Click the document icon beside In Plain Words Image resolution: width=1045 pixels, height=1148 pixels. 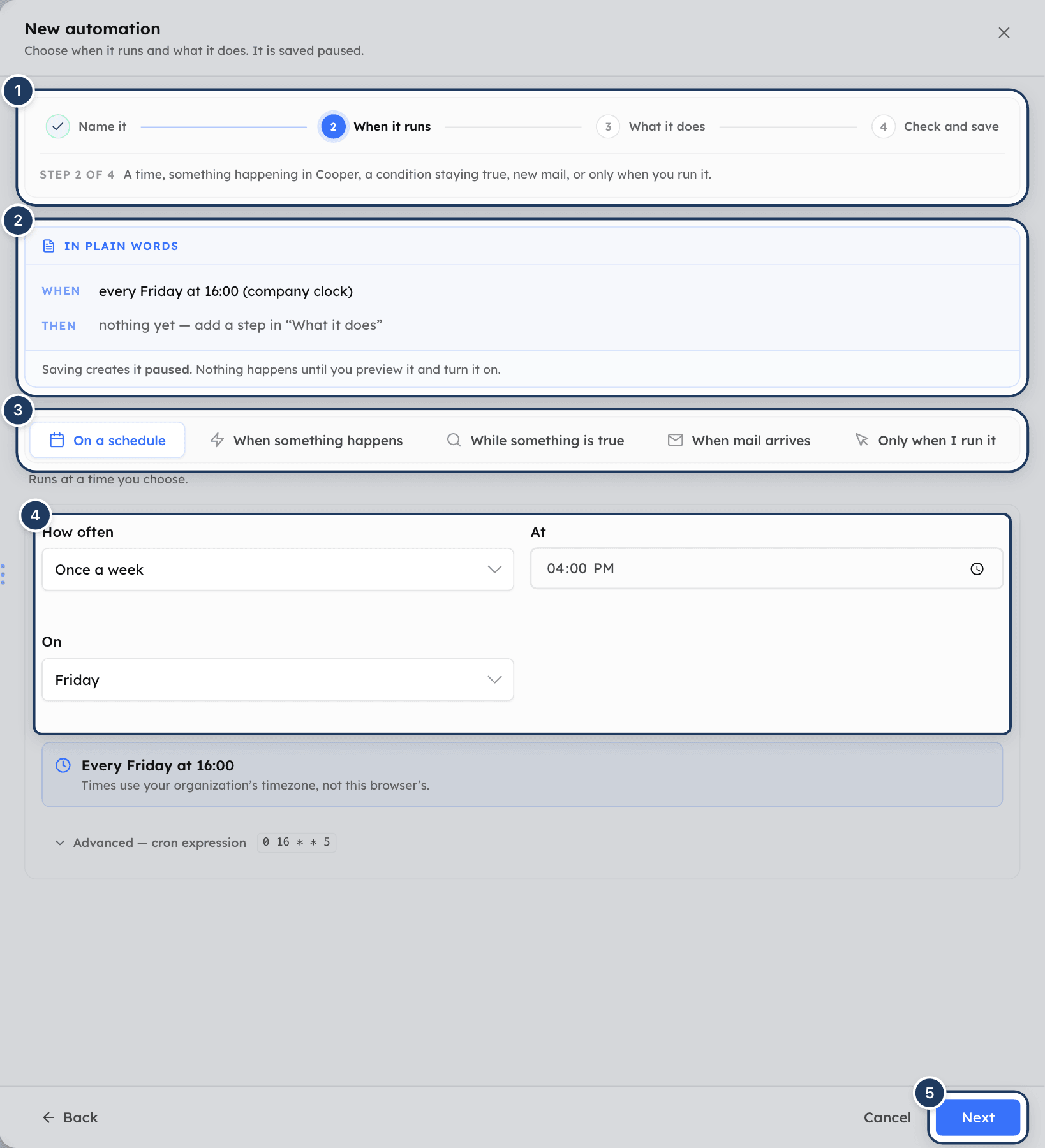click(48, 246)
